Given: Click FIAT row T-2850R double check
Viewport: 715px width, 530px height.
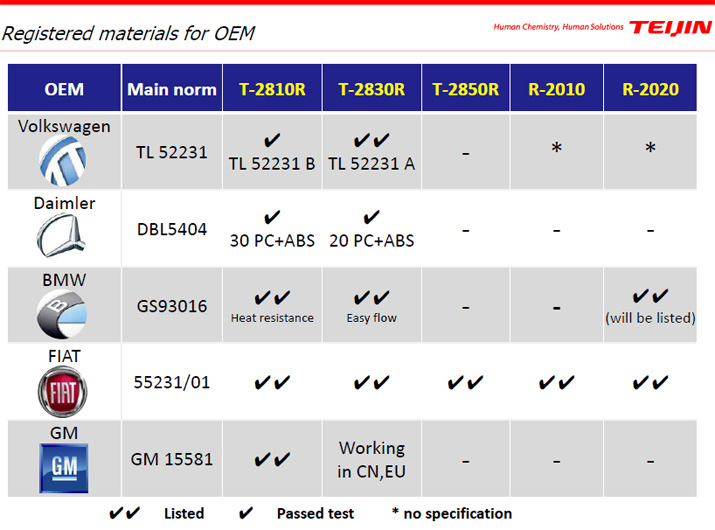Looking at the screenshot, I should (x=466, y=382).
